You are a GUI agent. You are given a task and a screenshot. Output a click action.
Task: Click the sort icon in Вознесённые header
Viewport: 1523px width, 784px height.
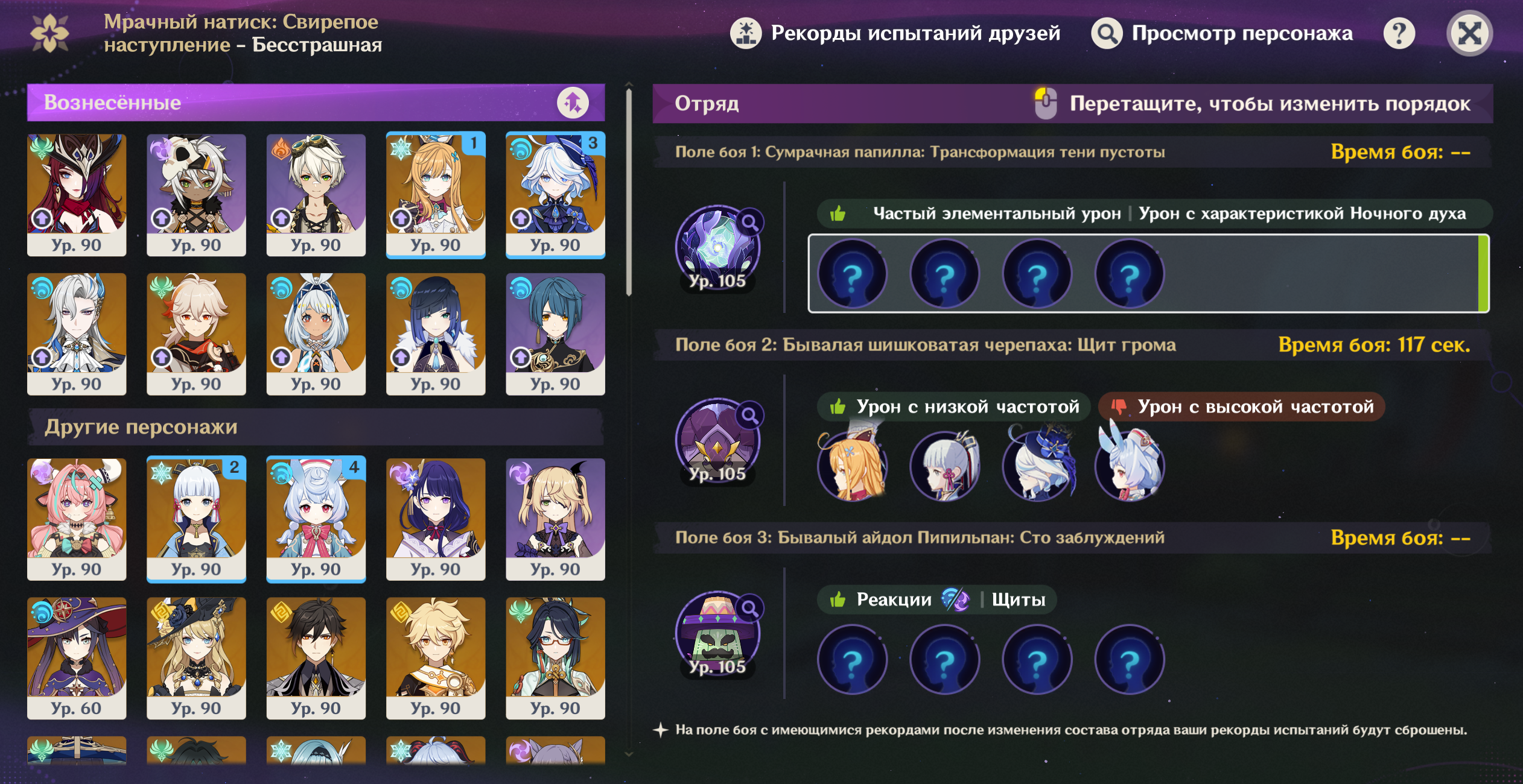[572, 103]
